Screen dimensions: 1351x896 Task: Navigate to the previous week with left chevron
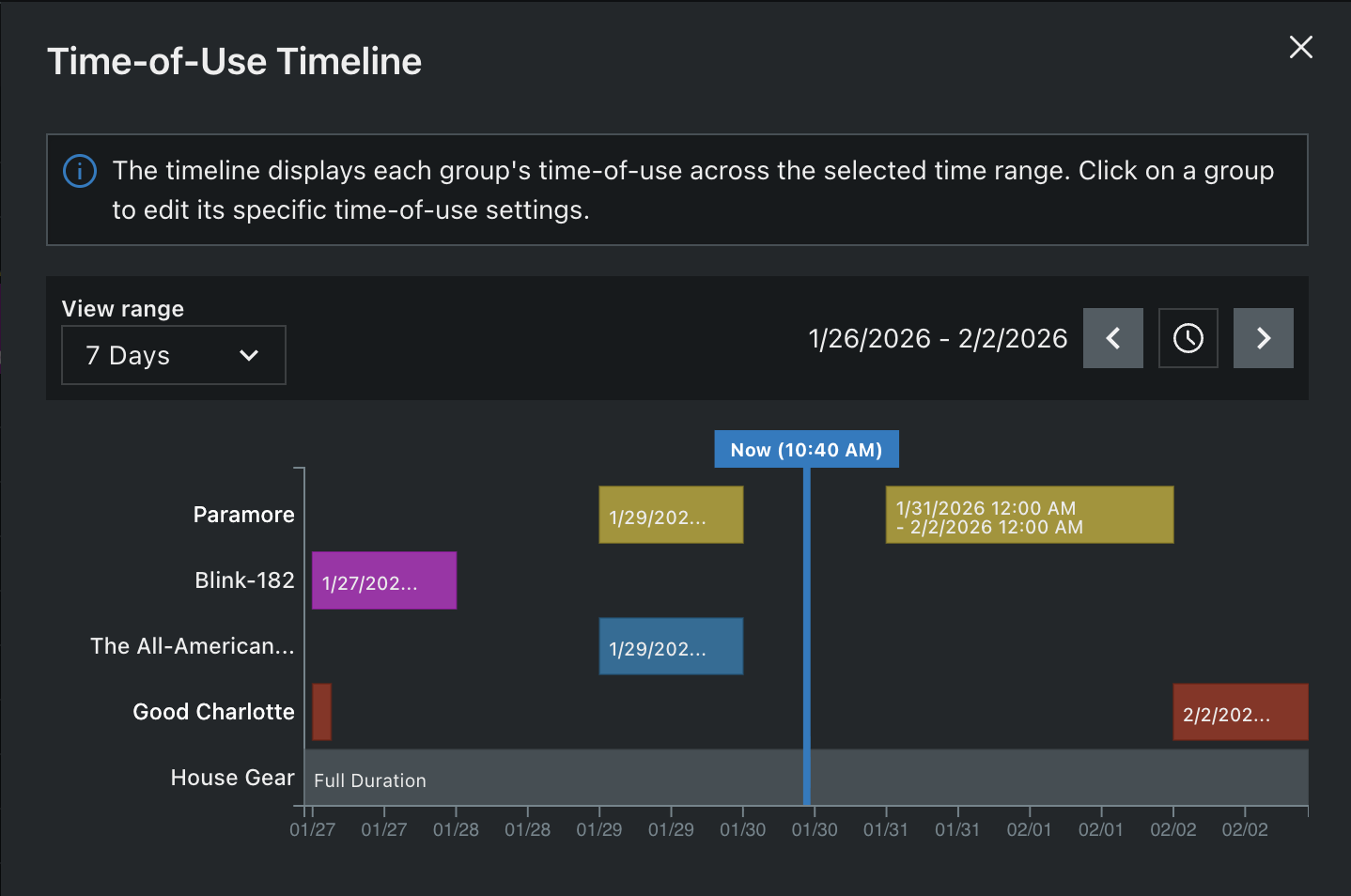[1112, 338]
